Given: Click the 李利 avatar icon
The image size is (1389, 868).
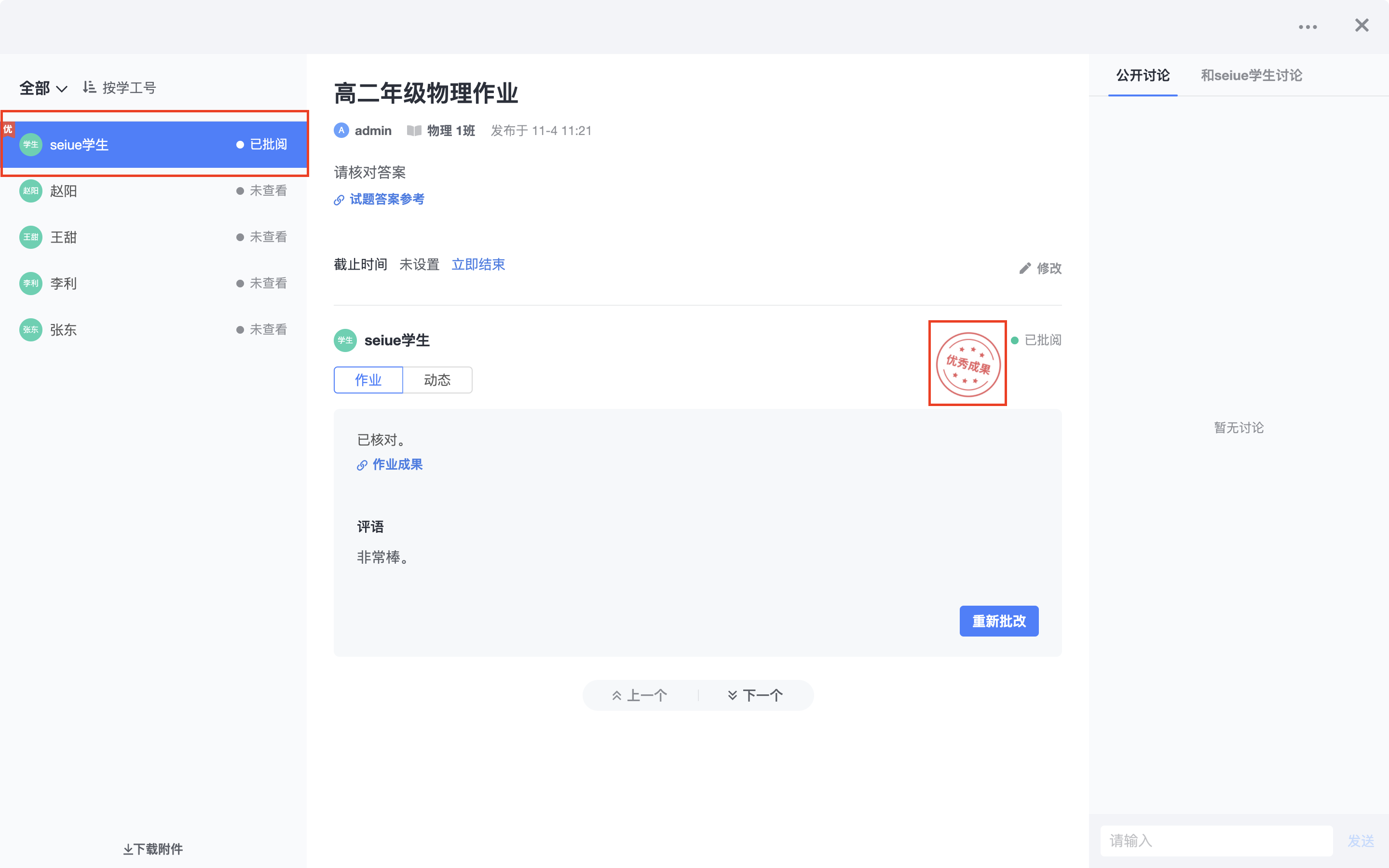Looking at the screenshot, I should 31,283.
